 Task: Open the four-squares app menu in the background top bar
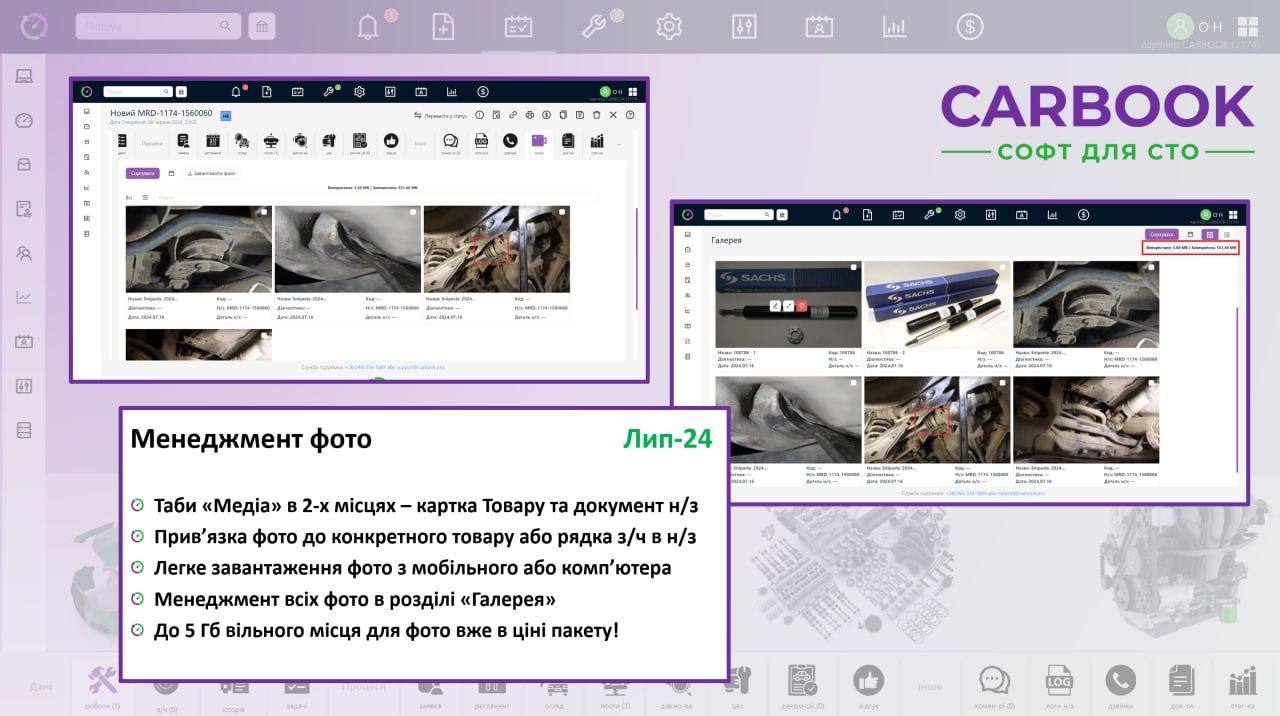(1248, 26)
